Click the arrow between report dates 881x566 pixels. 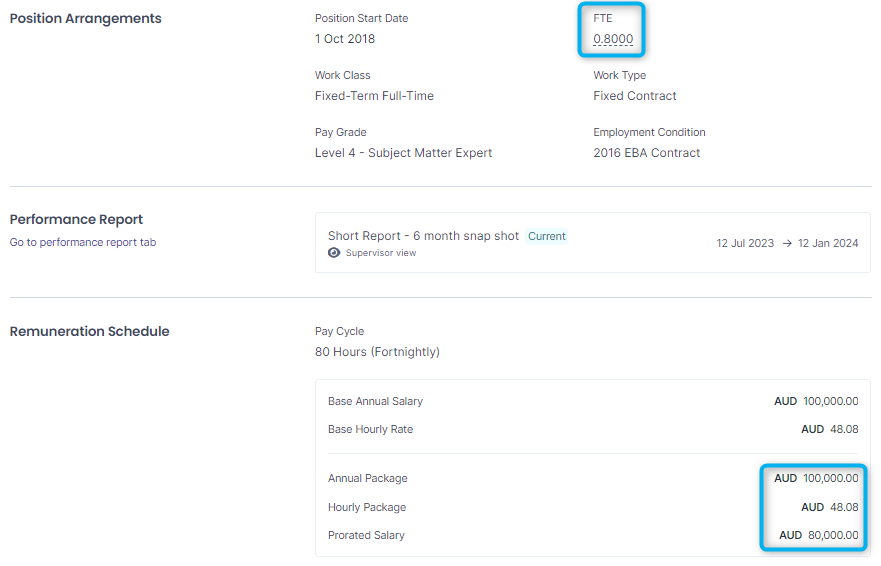coord(787,243)
